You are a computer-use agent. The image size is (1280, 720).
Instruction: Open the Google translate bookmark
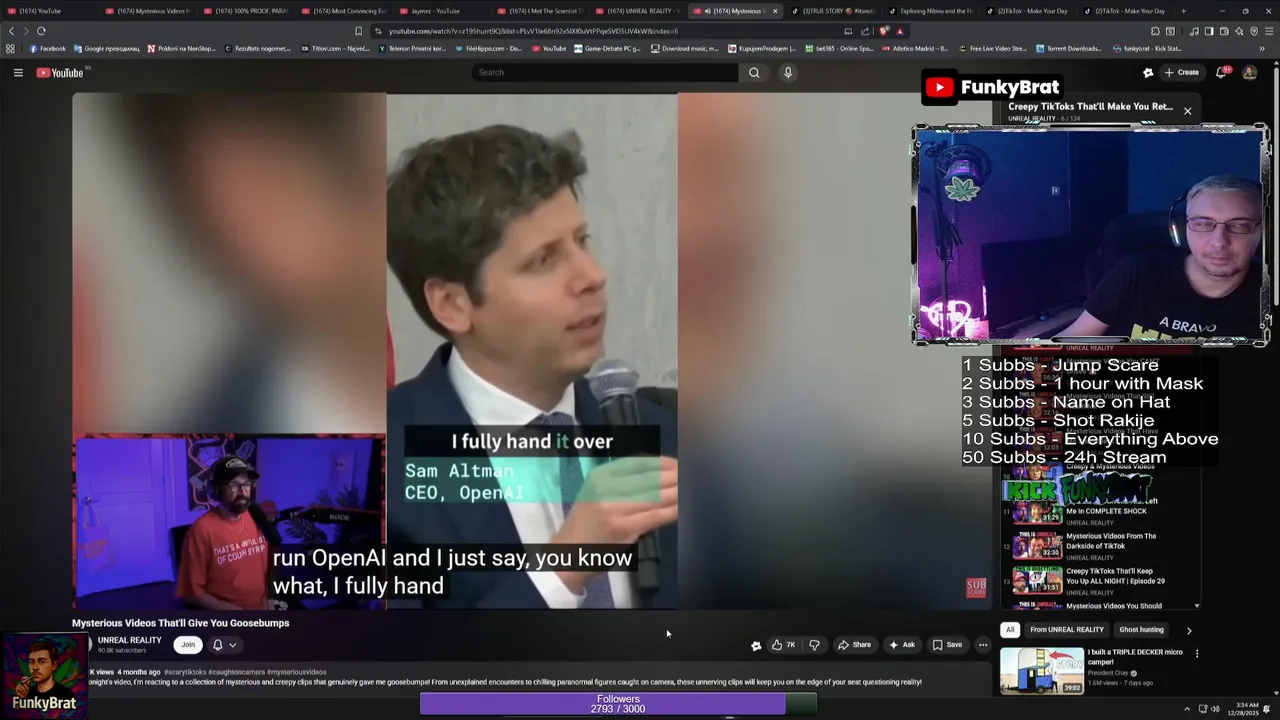click(106, 48)
